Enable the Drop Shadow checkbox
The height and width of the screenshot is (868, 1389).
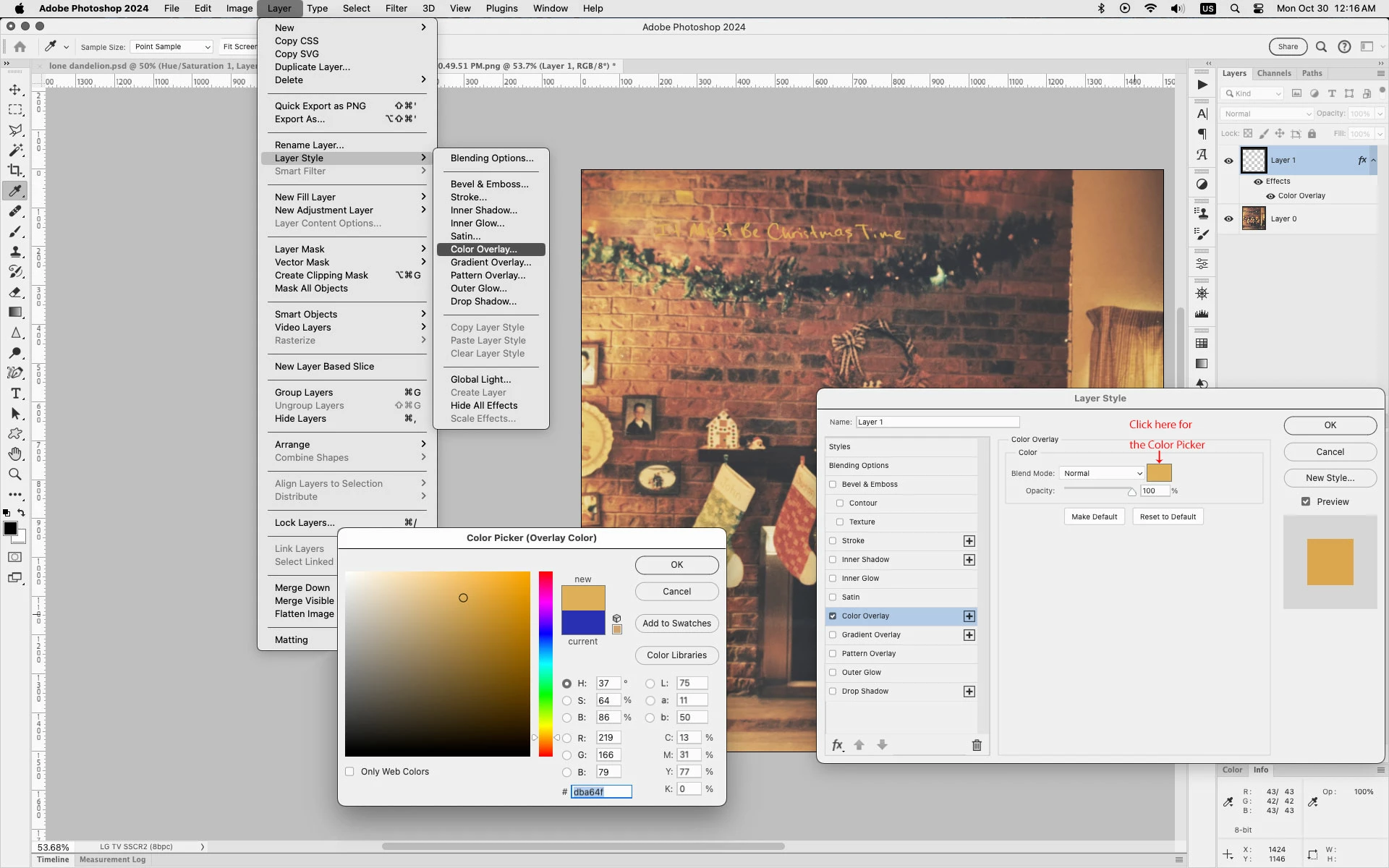tap(833, 692)
